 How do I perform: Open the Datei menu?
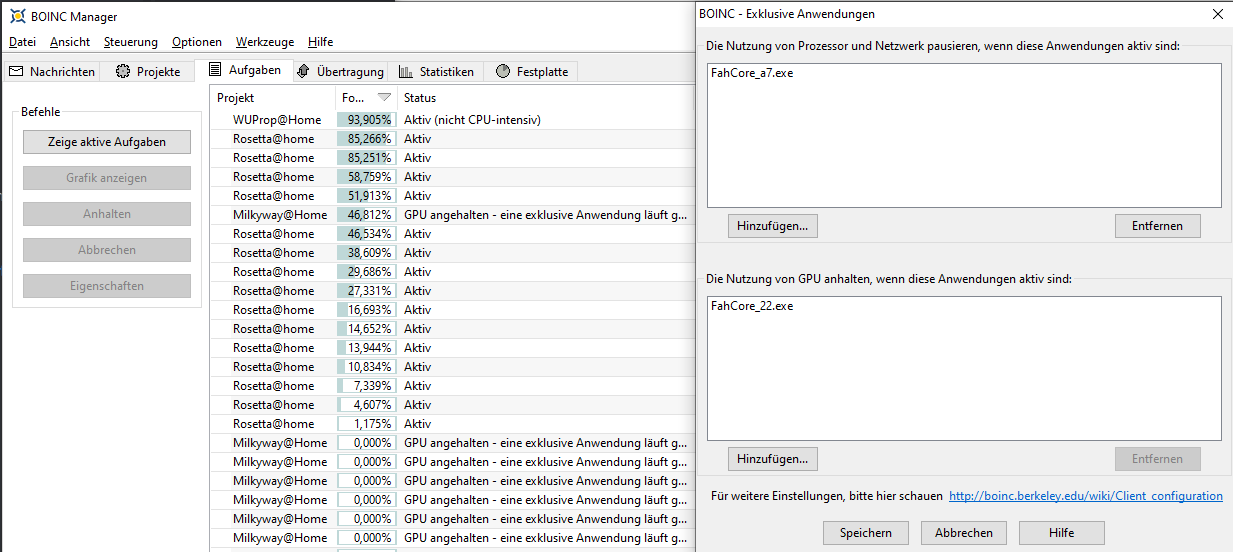(x=22, y=42)
